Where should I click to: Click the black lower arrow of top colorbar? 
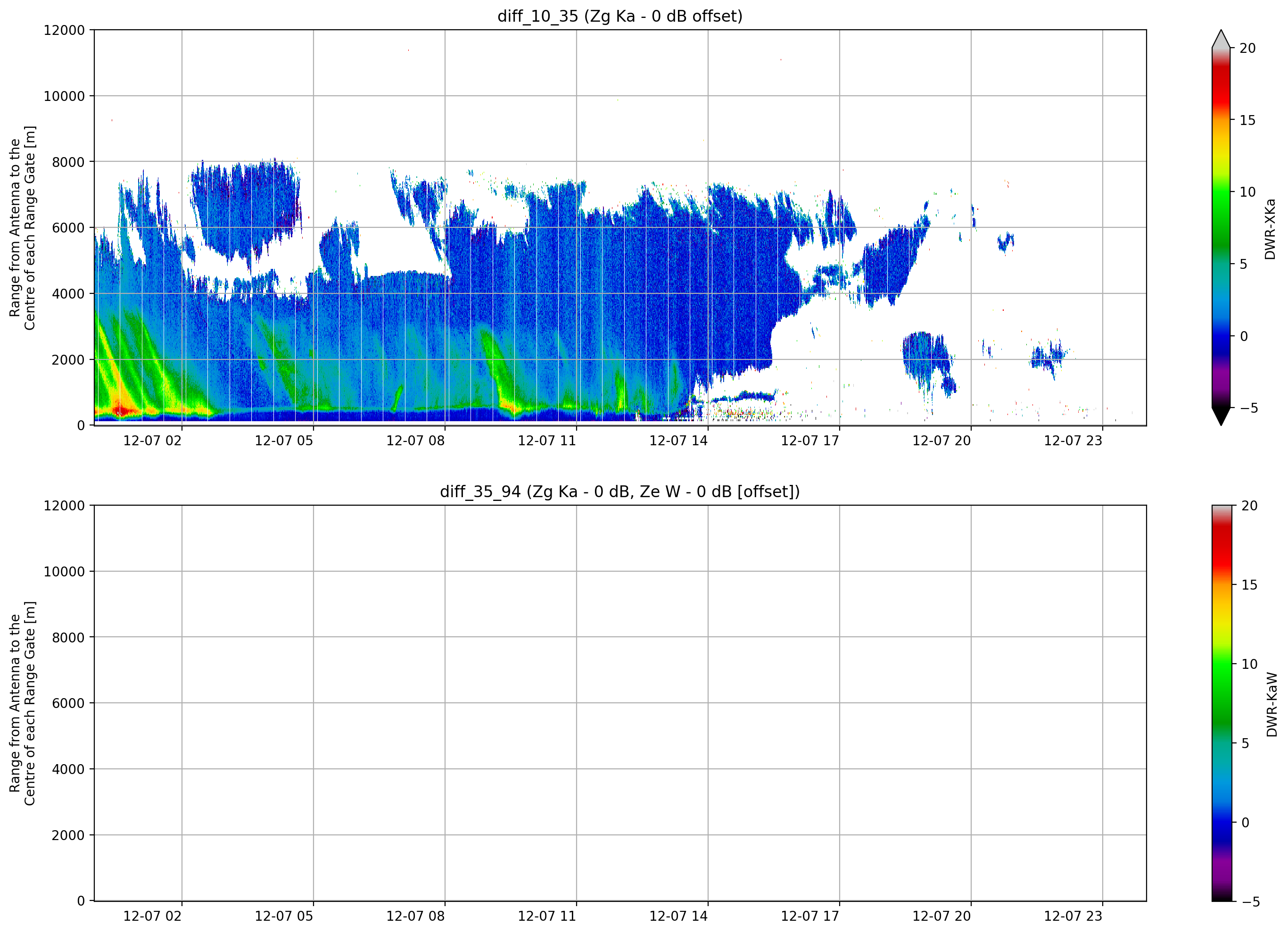point(1221,416)
